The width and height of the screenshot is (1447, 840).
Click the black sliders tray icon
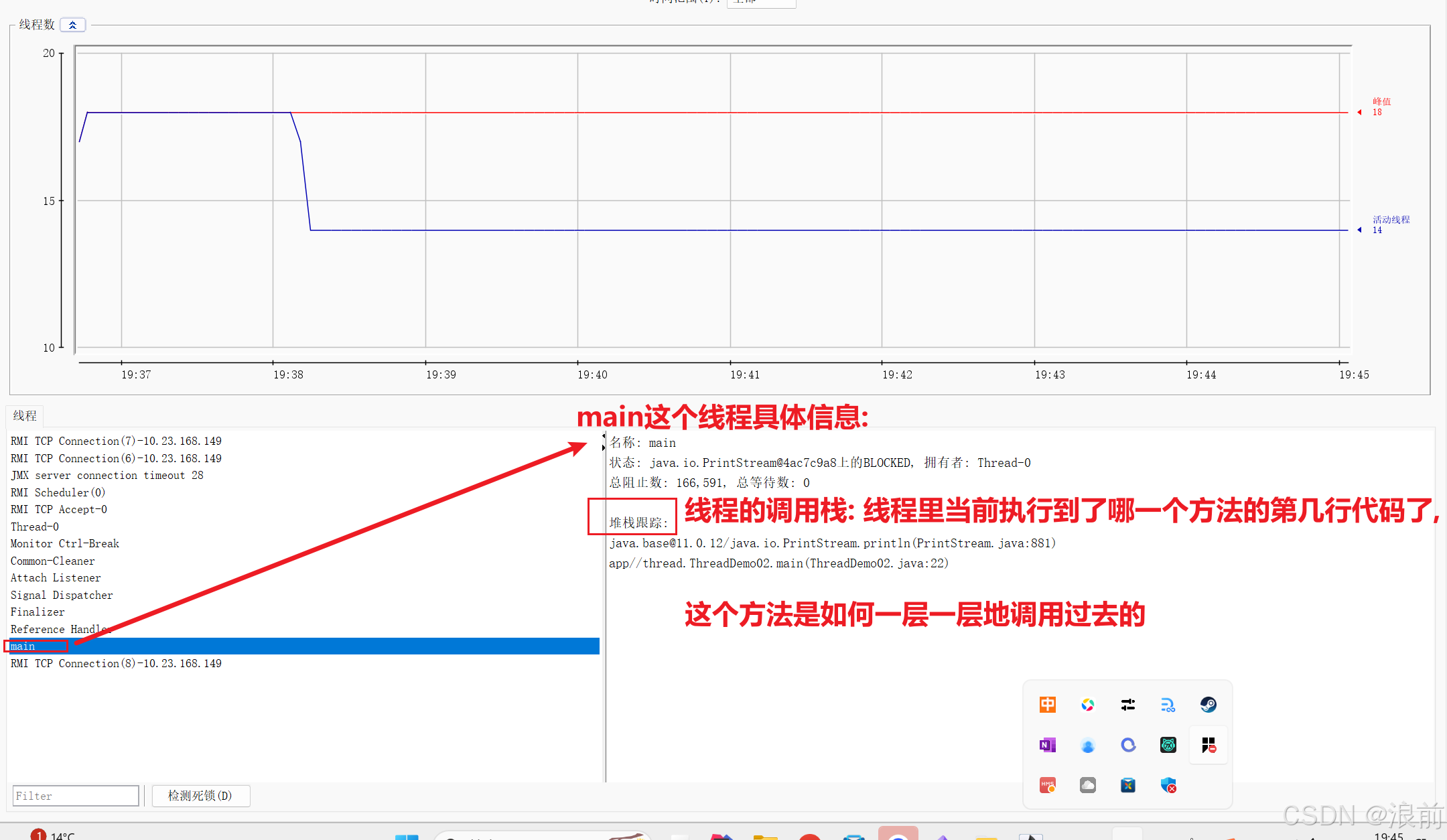[1127, 705]
